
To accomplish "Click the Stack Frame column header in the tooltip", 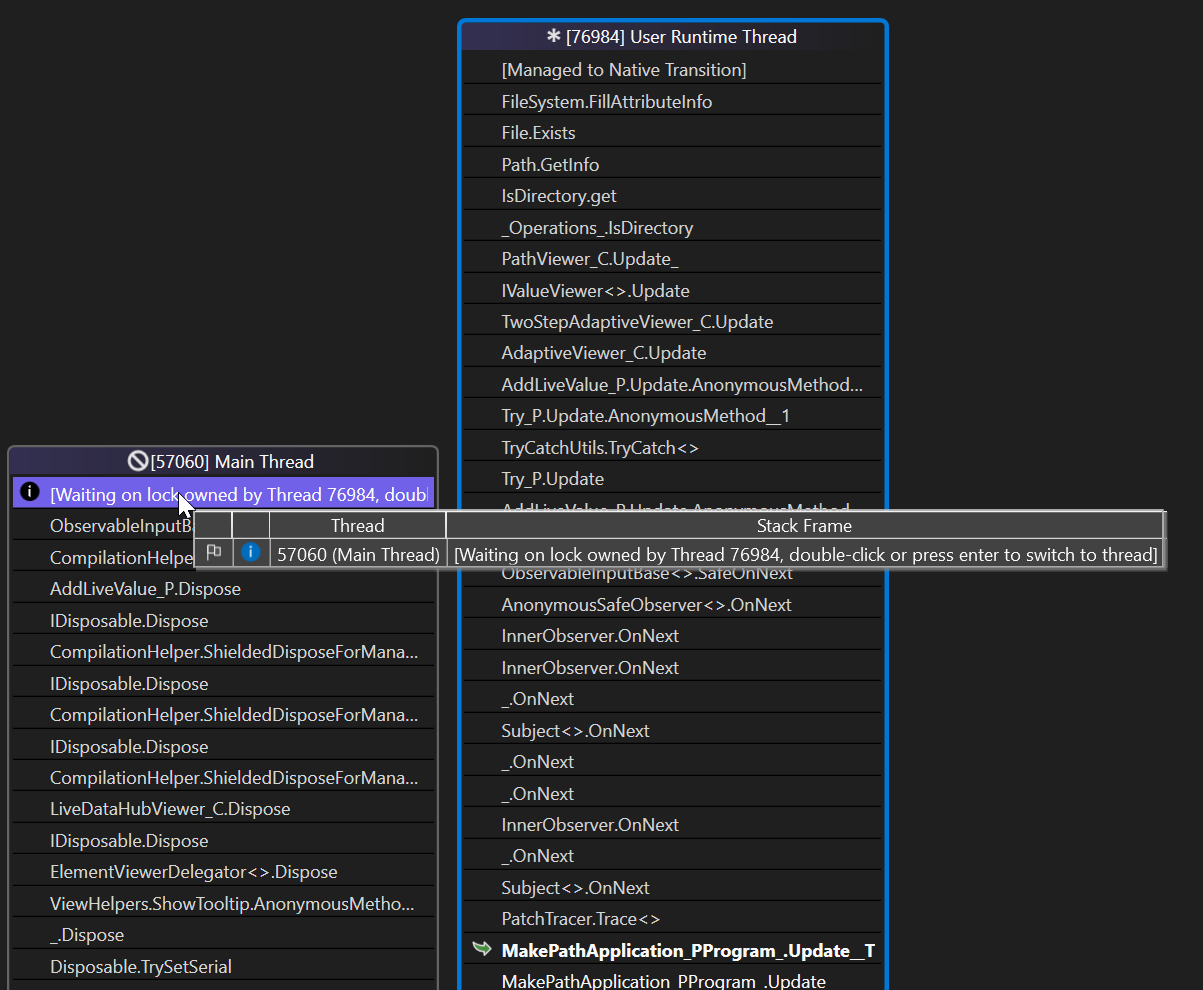I will [x=804, y=525].
